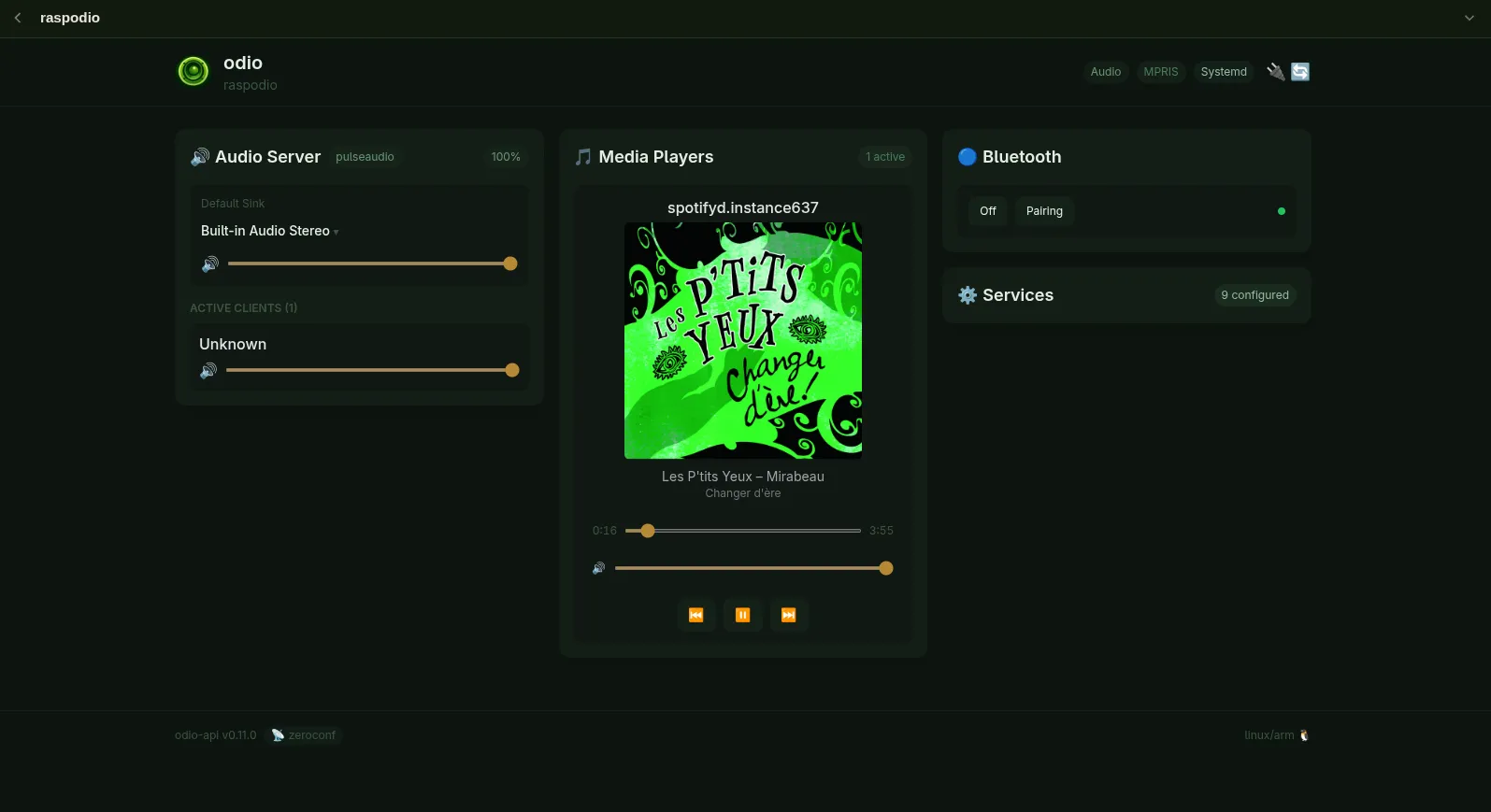This screenshot has width=1491, height=812.
Task: Seek on the track progress slider
Action: coord(743,531)
